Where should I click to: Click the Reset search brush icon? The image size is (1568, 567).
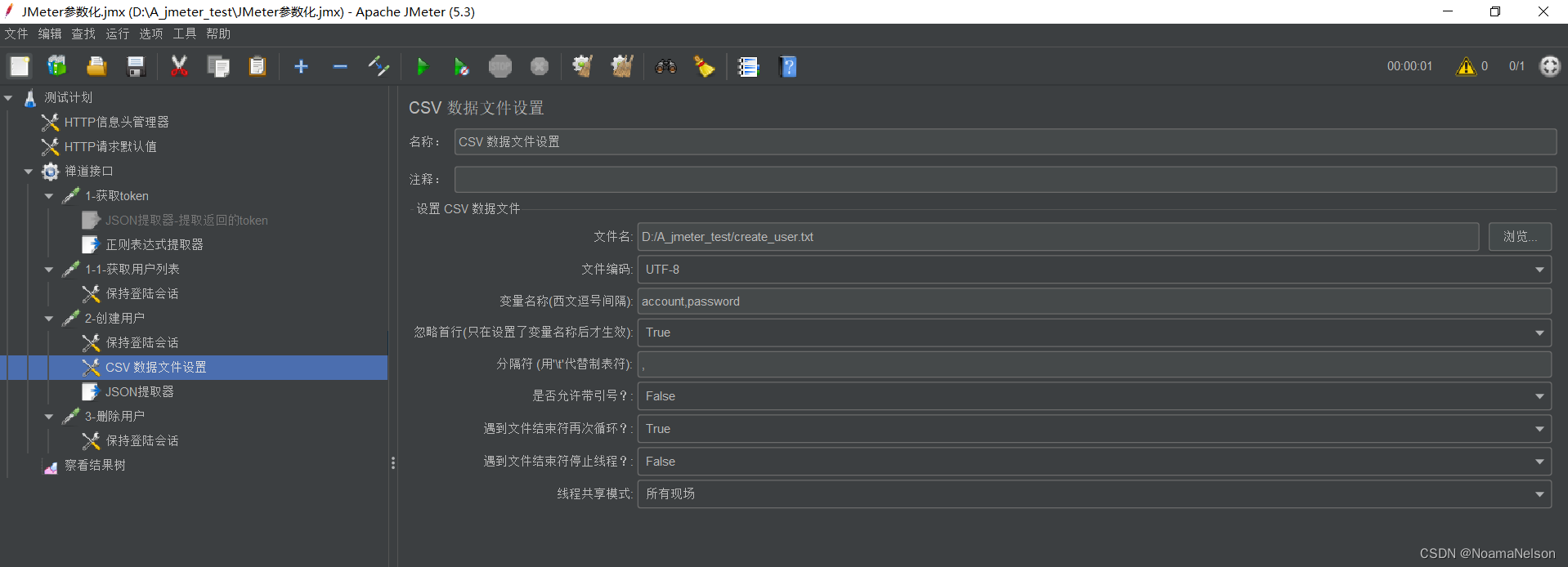tap(705, 66)
